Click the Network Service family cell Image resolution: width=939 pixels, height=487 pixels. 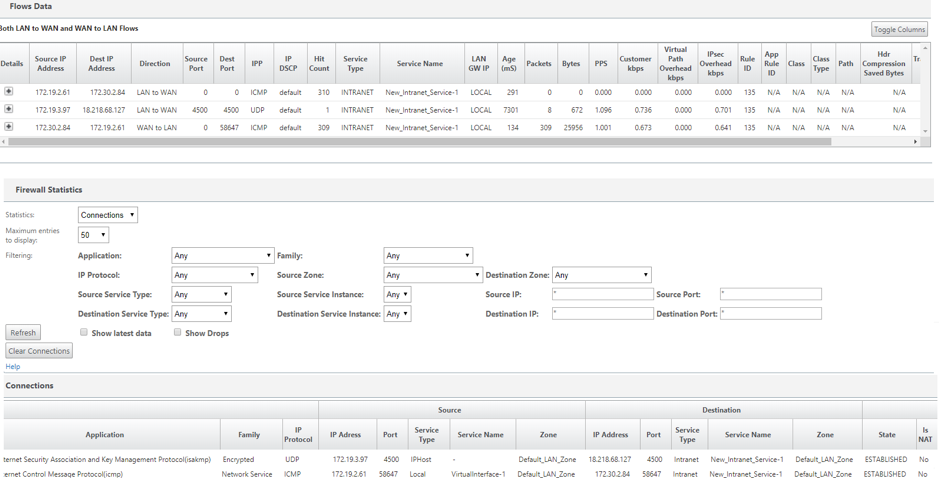click(x=247, y=474)
